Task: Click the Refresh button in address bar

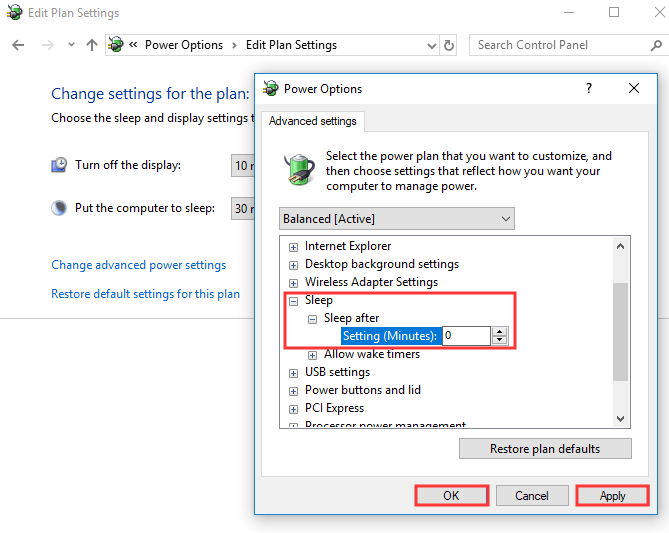Action: coord(449,45)
